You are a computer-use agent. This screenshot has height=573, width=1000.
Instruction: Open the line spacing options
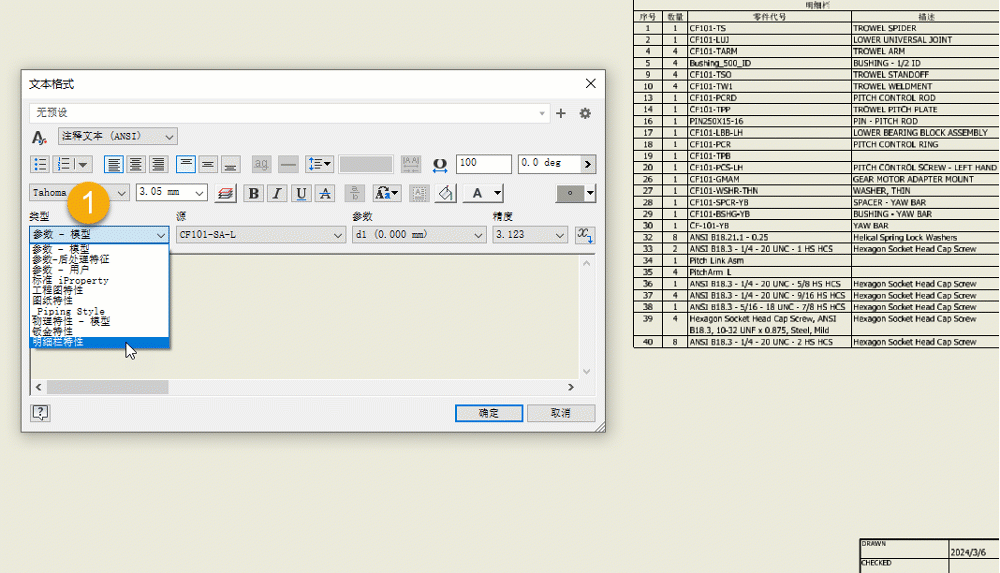(x=319, y=164)
